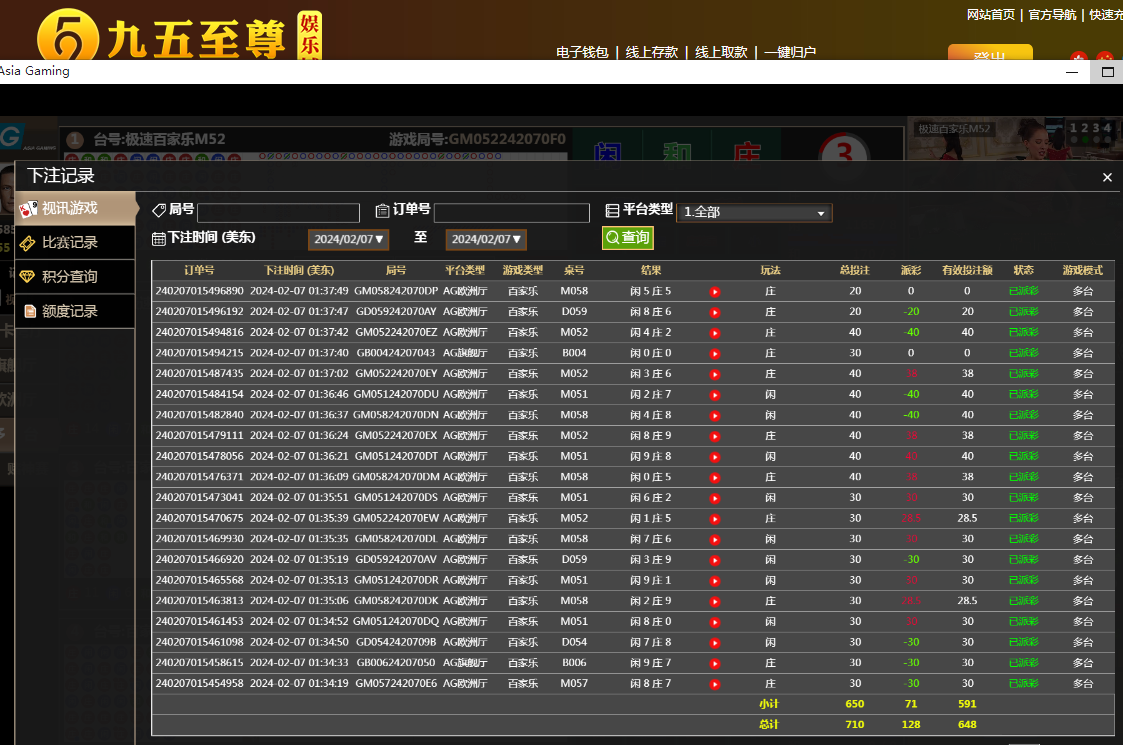Click the calendar icon beside 下注时间 (美东)
Viewport: 1123px width, 745px height.
pos(158,238)
